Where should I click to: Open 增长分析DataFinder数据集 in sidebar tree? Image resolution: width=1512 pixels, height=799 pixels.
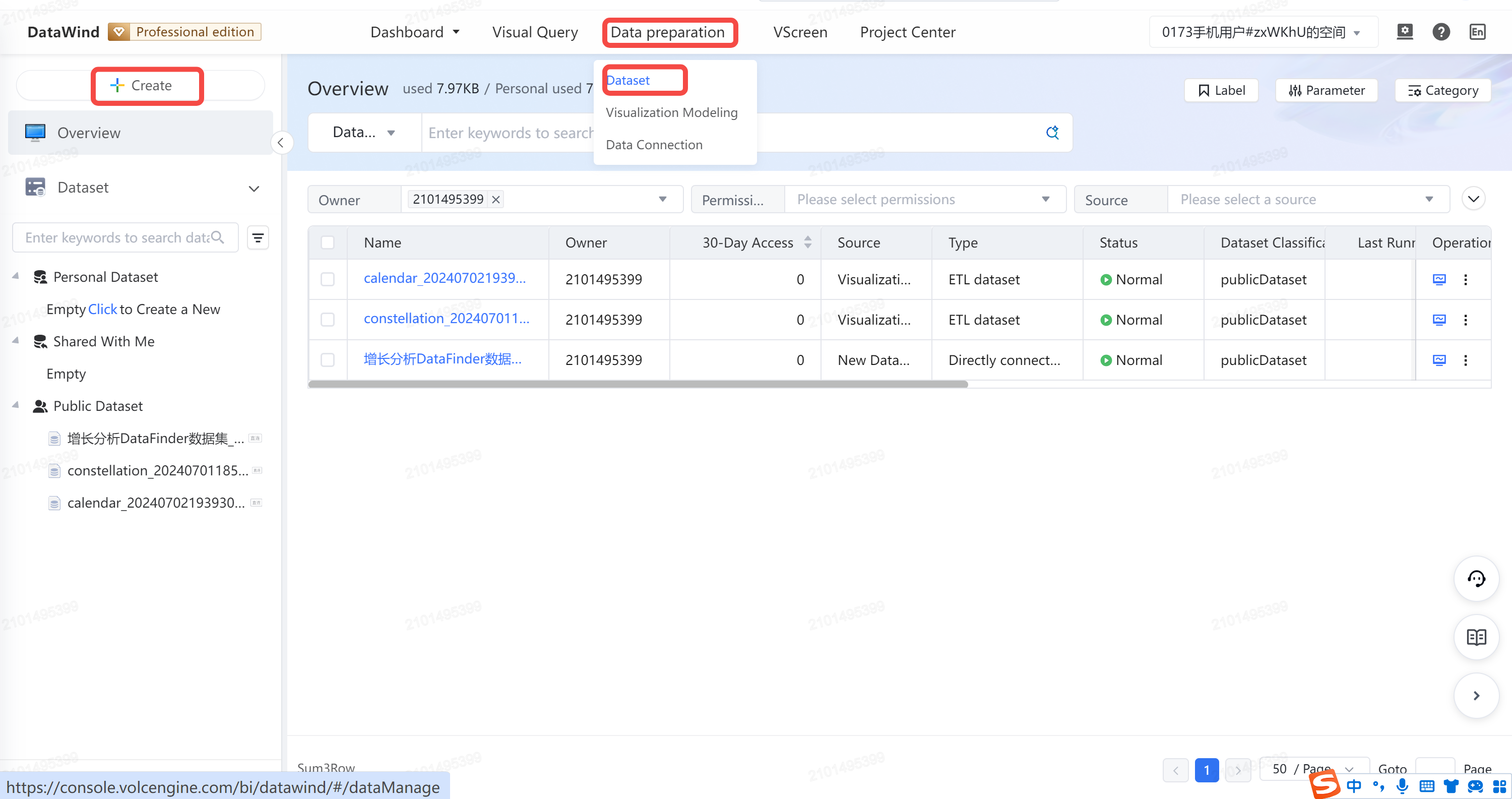pyautogui.click(x=155, y=438)
